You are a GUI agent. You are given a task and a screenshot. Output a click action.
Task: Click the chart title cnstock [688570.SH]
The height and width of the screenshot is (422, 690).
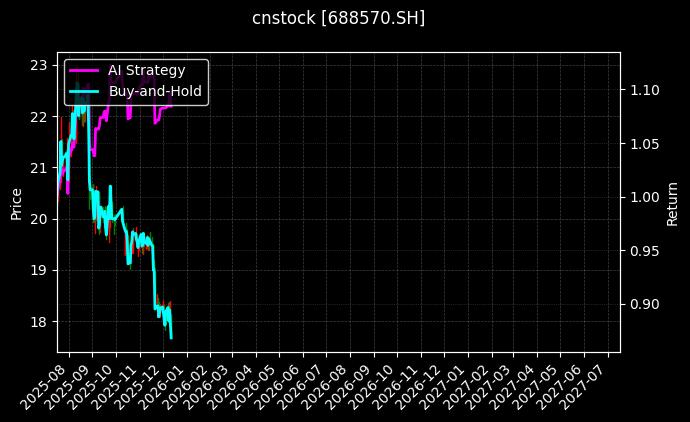338,18
